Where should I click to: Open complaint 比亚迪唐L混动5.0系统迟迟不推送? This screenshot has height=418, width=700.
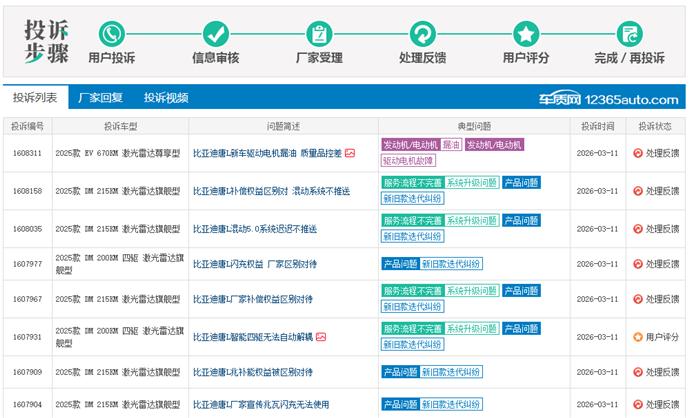254,228
